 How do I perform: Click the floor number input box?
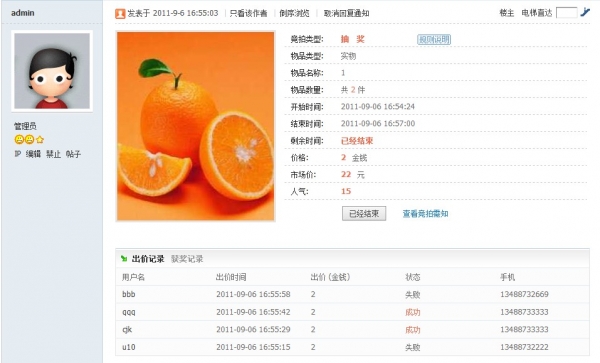coord(566,13)
